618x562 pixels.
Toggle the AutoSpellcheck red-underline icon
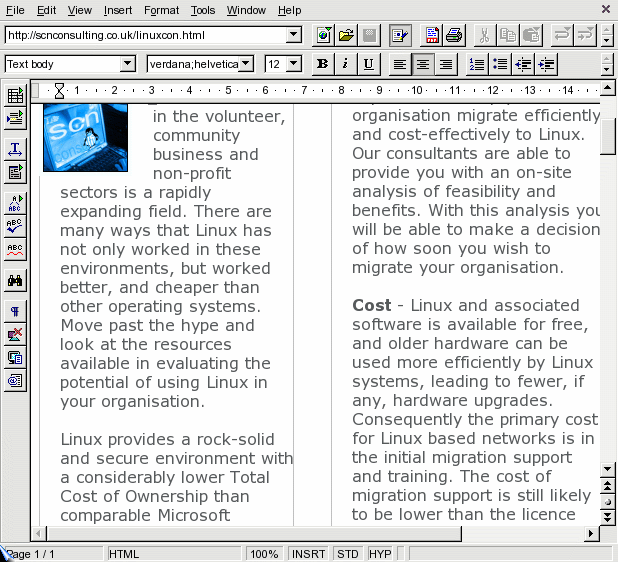(x=15, y=249)
